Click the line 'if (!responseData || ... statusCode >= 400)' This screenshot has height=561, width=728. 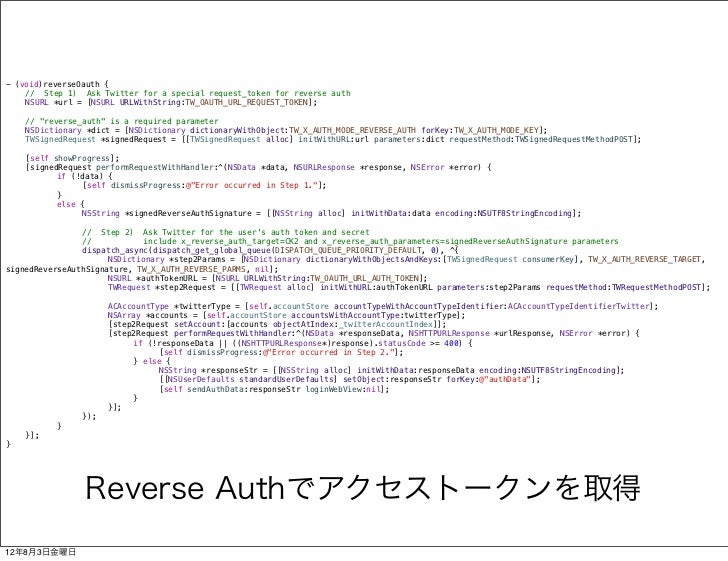point(303,343)
